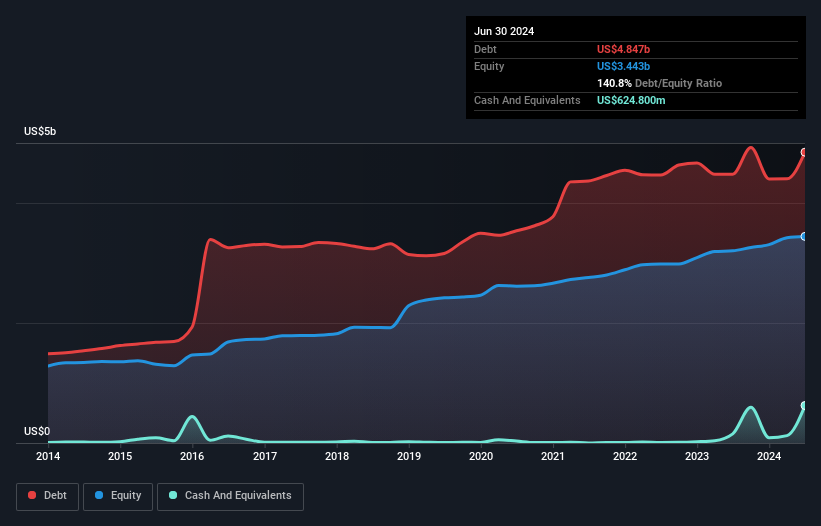
Task: Click the 2015 x-axis label
Action: 120,456
